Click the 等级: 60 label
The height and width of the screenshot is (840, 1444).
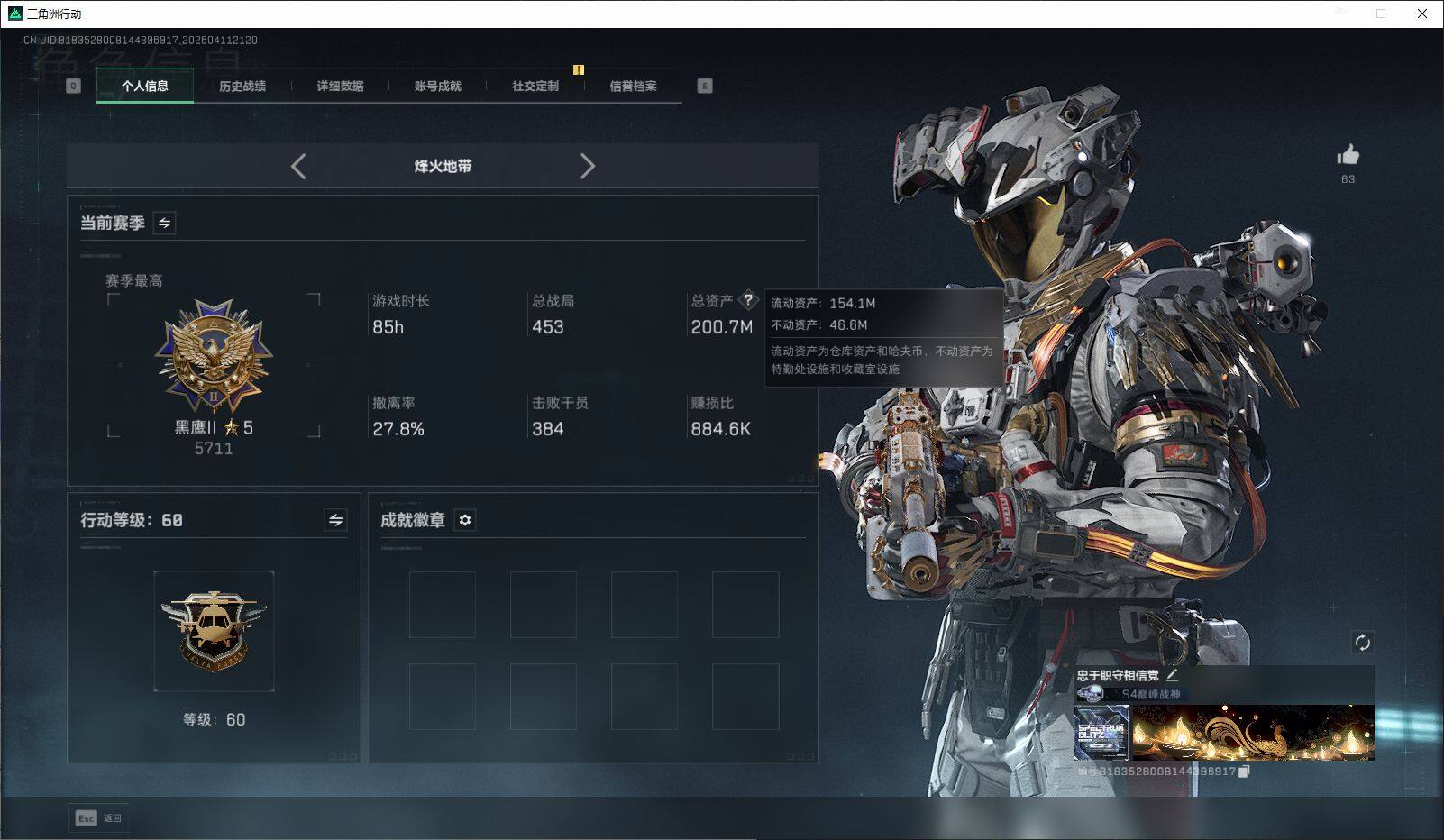(x=214, y=719)
